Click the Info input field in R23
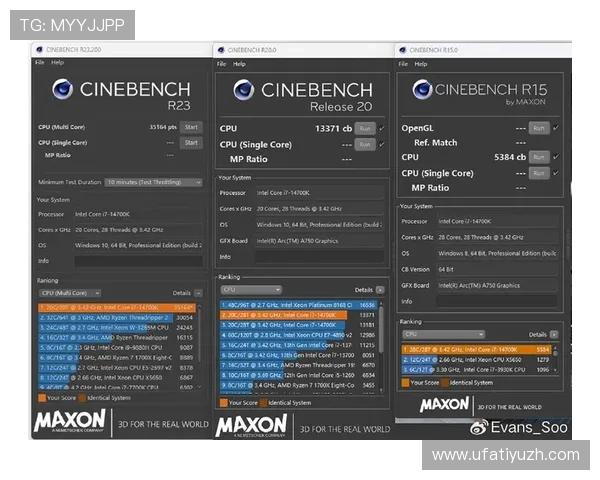 click(x=138, y=261)
